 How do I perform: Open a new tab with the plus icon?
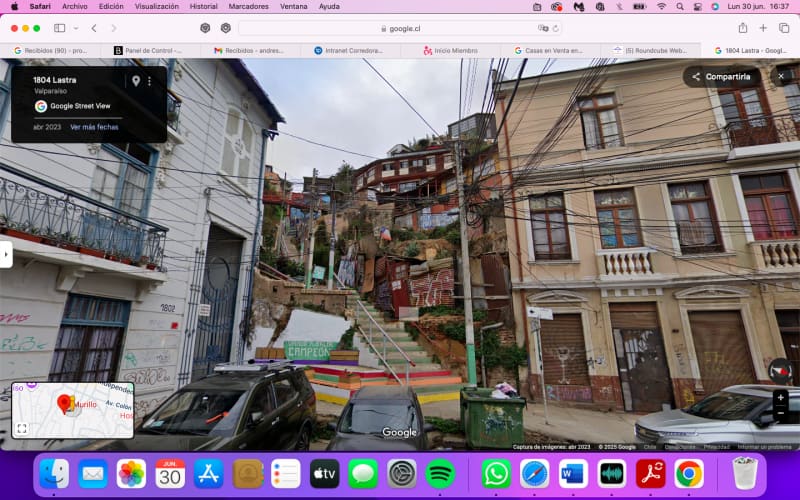[x=763, y=28]
